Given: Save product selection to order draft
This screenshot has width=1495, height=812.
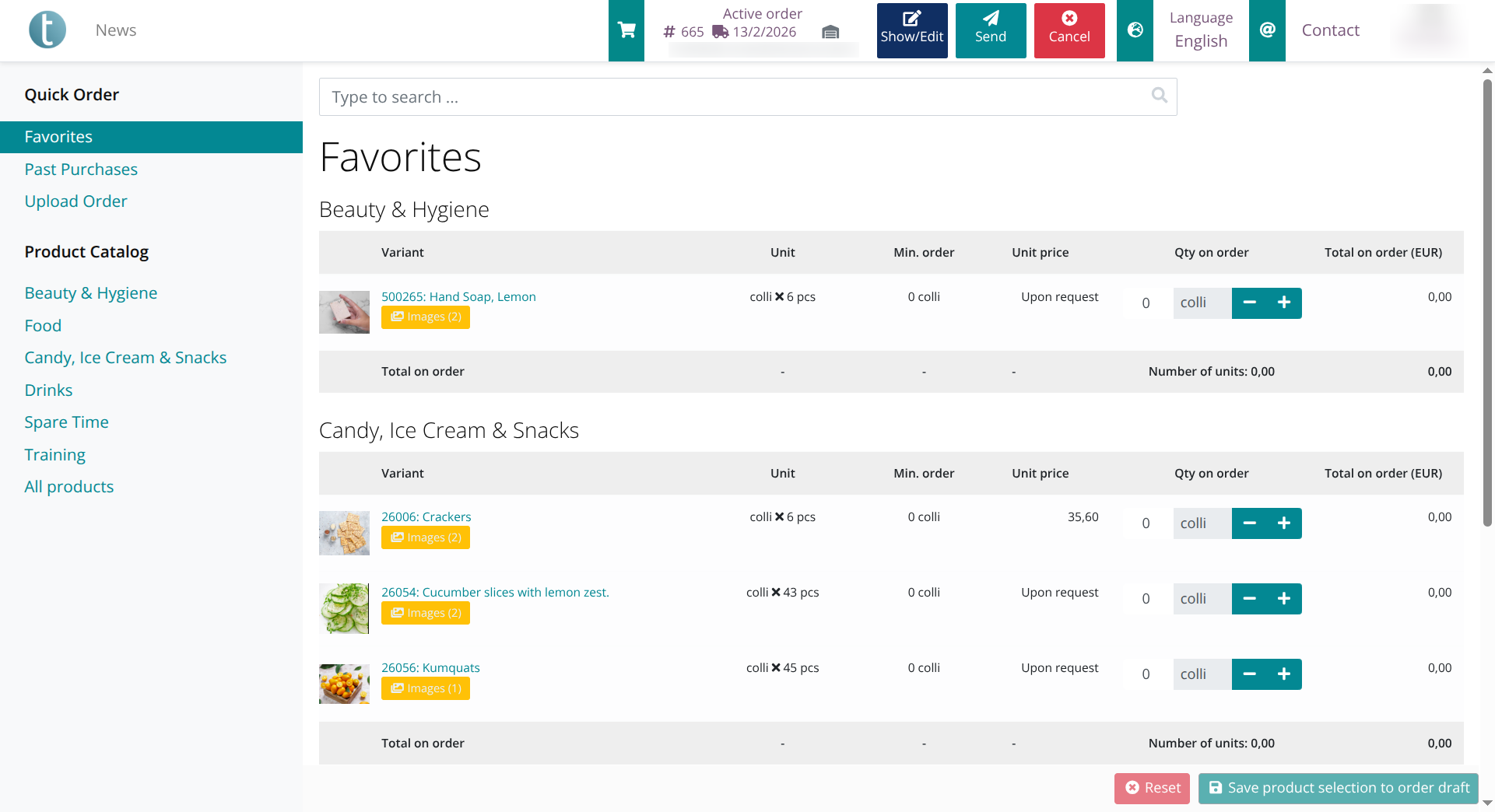Looking at the screenshot, I should click(x=1338, y=788).
